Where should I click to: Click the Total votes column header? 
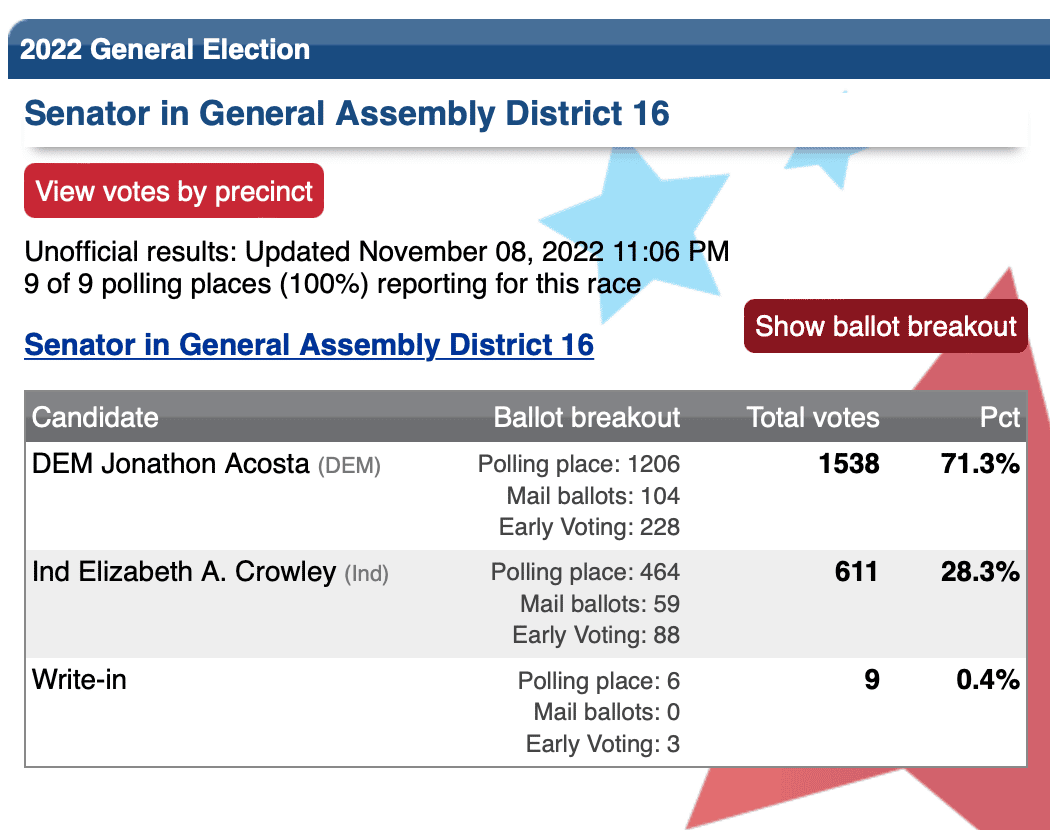813,417
